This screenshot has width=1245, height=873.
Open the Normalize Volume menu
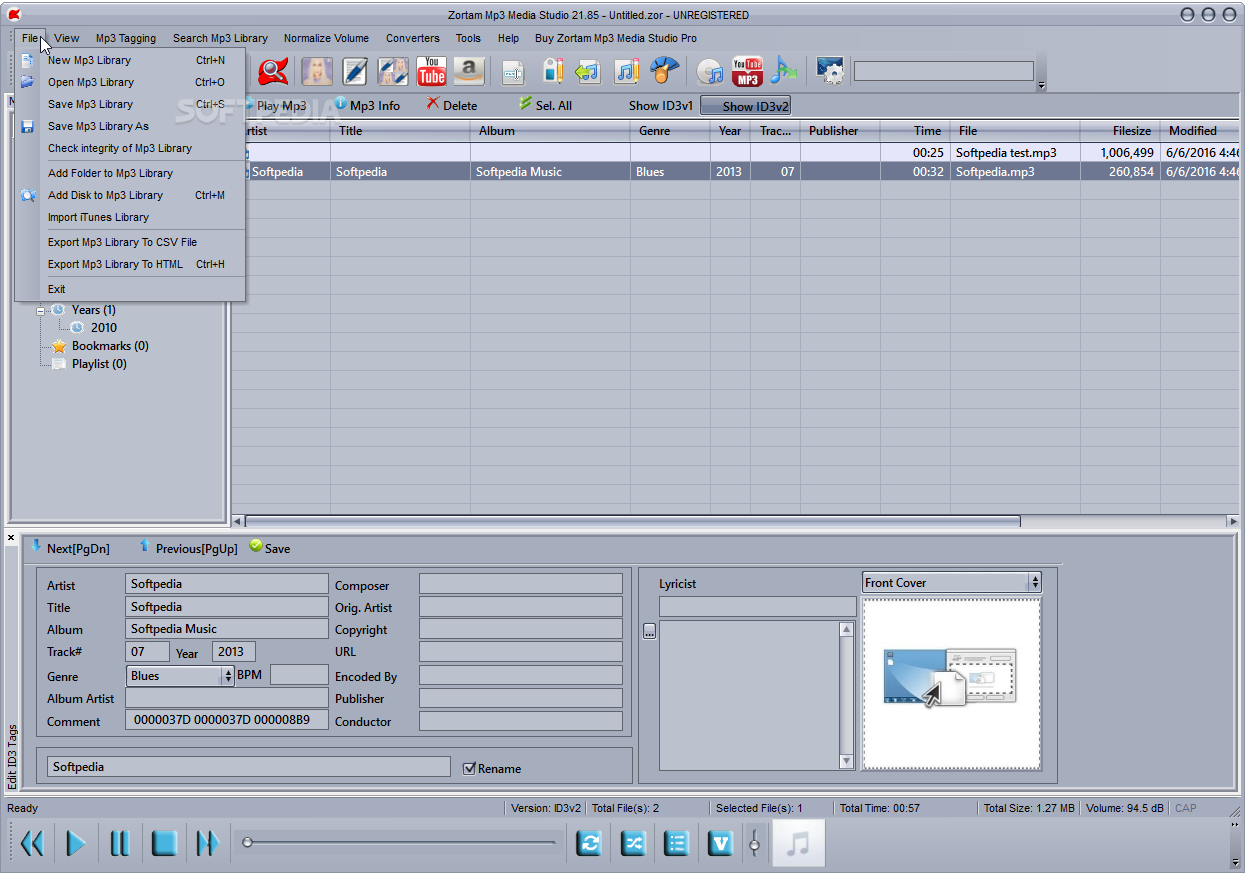tap(326, 38)
